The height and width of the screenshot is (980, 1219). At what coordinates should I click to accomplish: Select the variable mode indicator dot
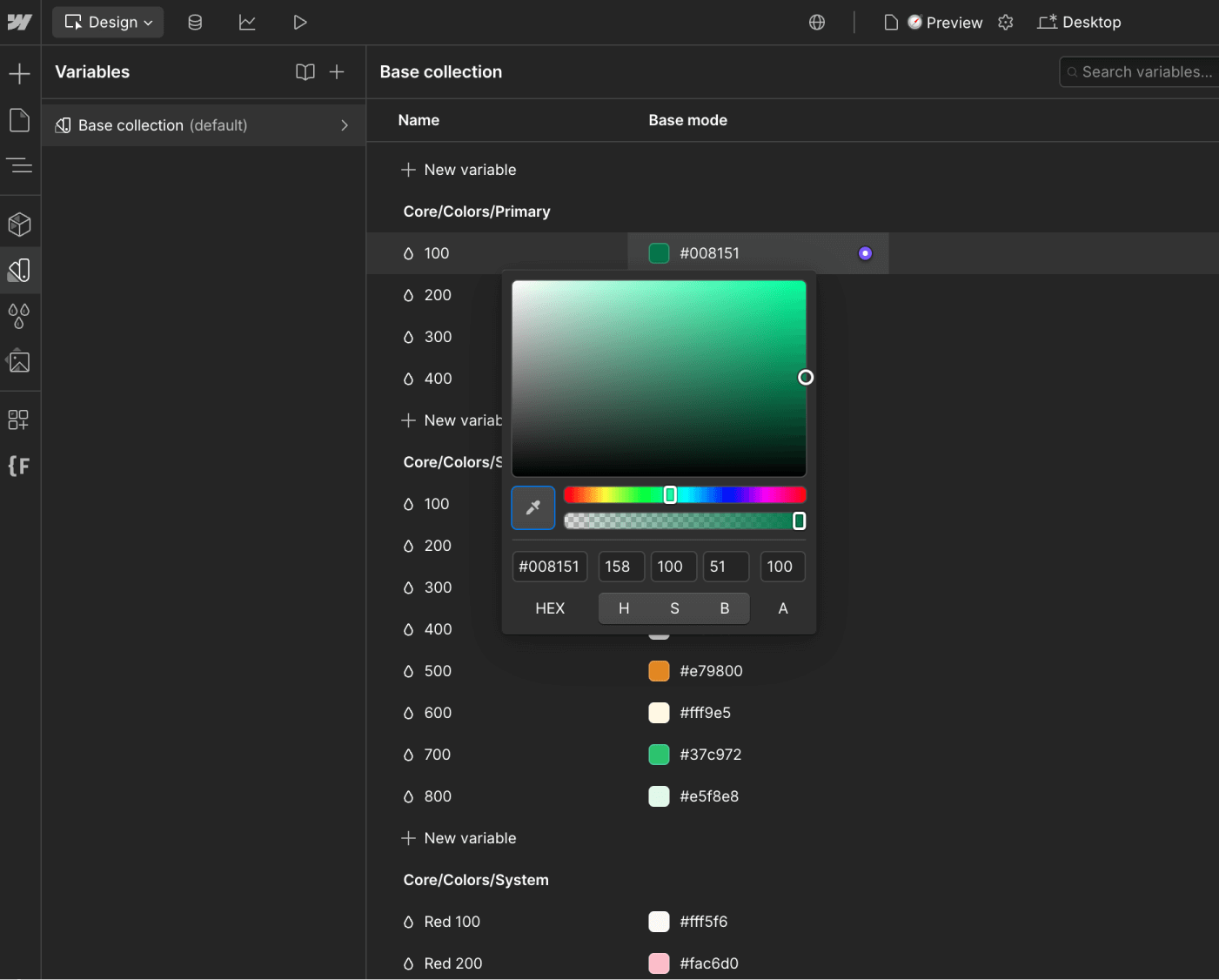pyautogui.click(x=865, y=253)
